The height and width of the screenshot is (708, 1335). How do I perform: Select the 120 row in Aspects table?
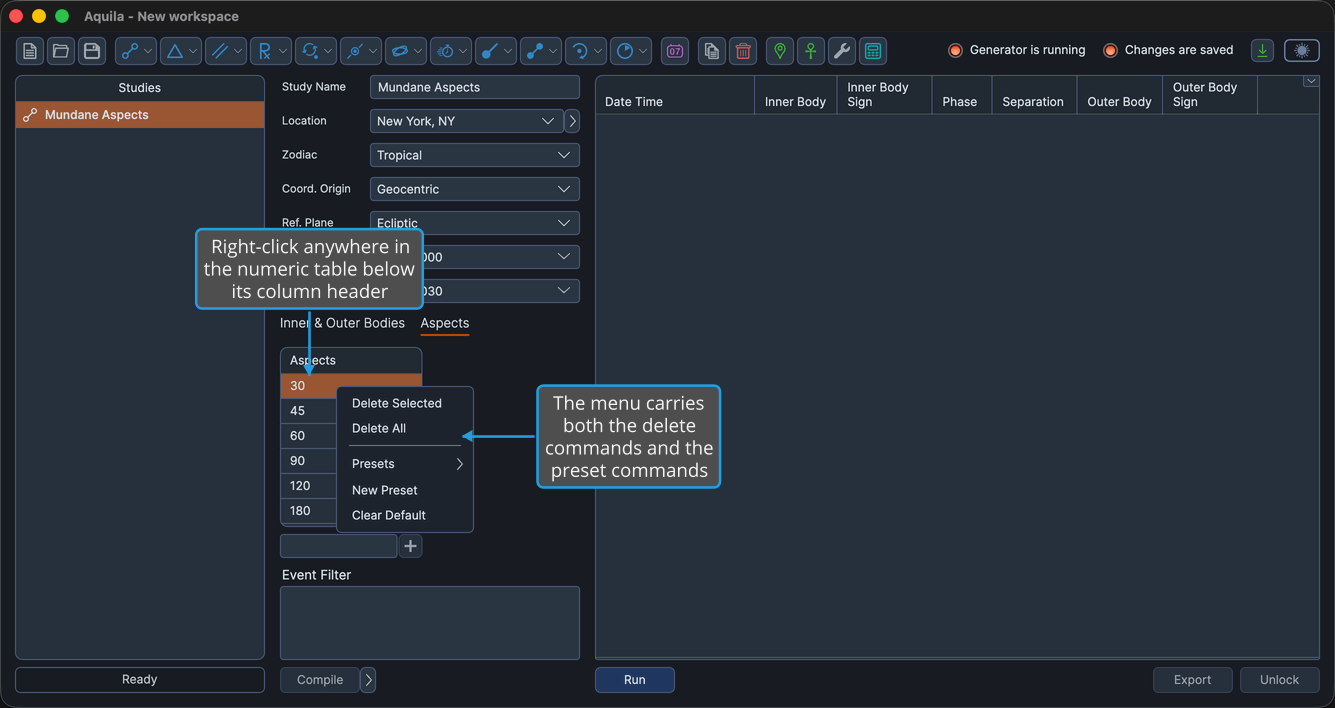click(x=308, y=486)
